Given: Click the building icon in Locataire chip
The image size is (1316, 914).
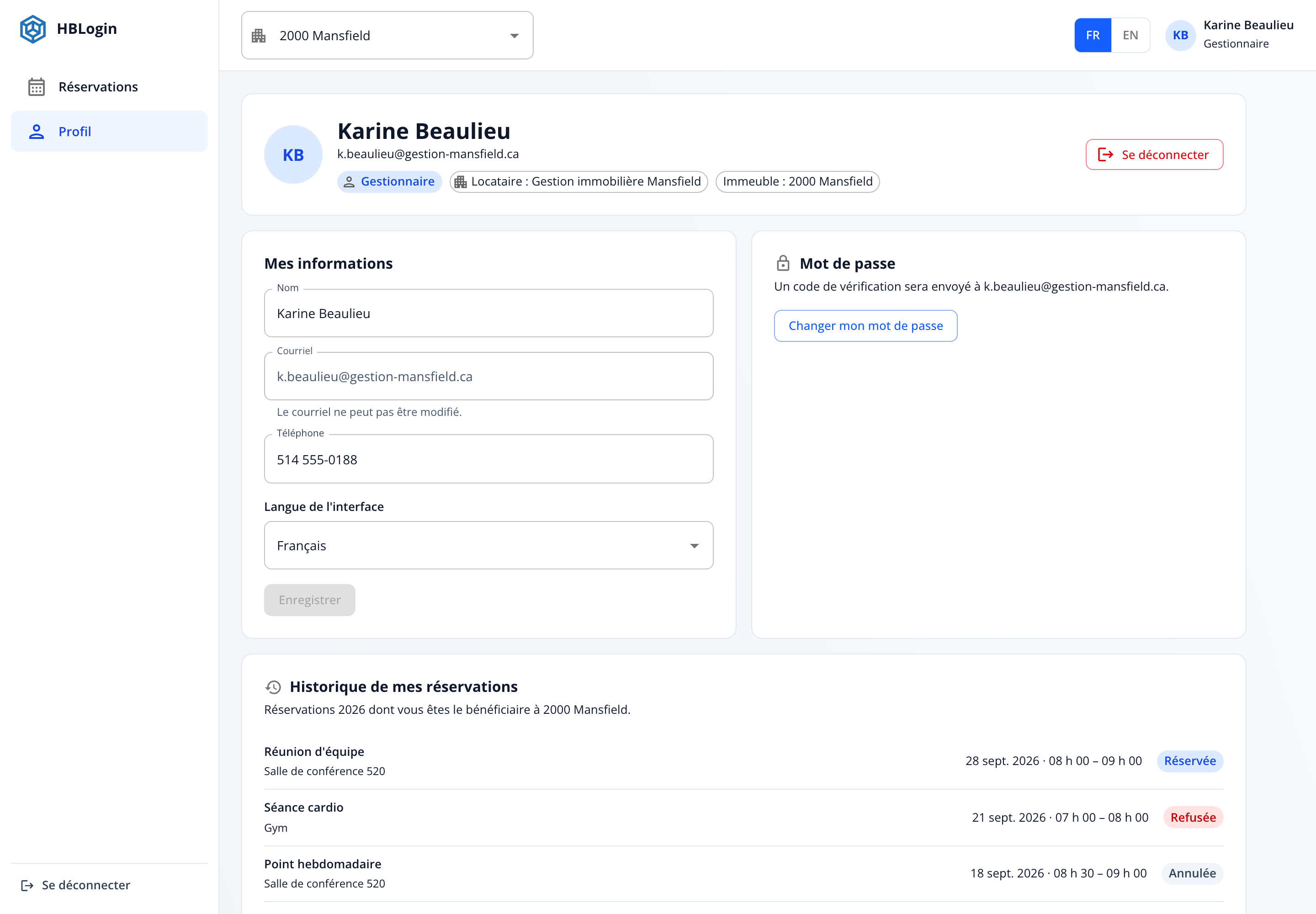Looking at the screenshot, I should [461, 182].
